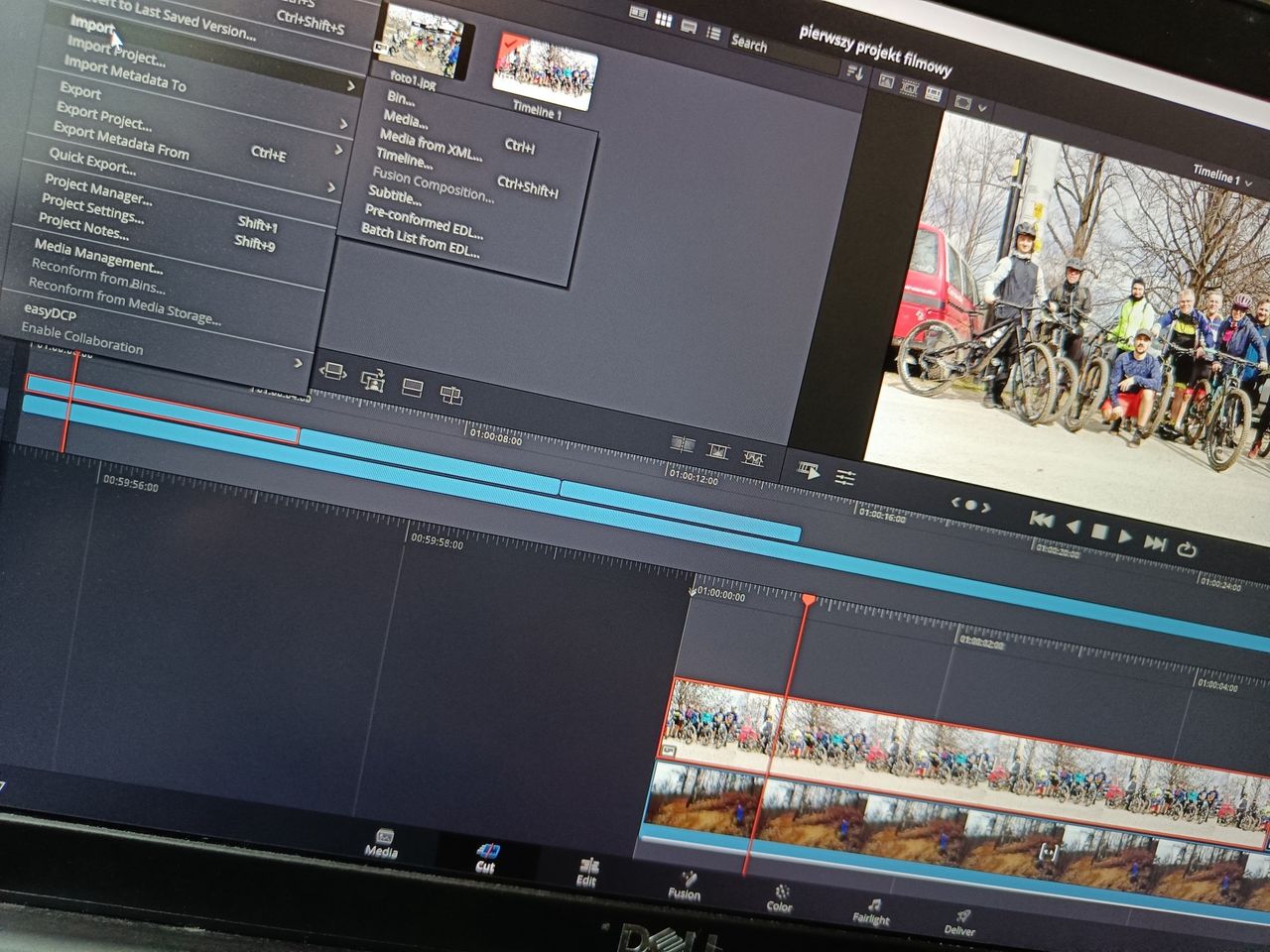Screen dimensions: 1270x952
Task: Switch media pool to thumbnail grid view
Action: pyautogui.click(x=664, y=21)
